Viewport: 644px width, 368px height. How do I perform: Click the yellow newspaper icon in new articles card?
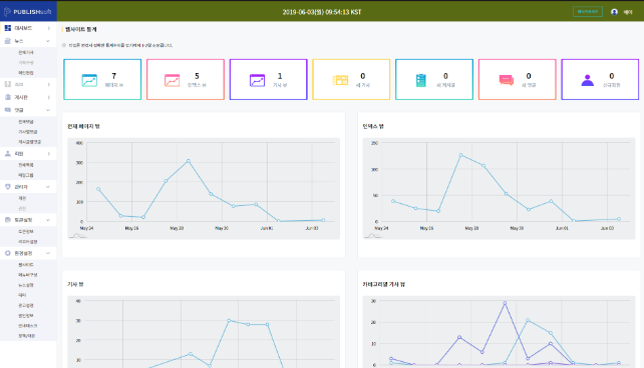pyautogui.click(x=340, y=80)
